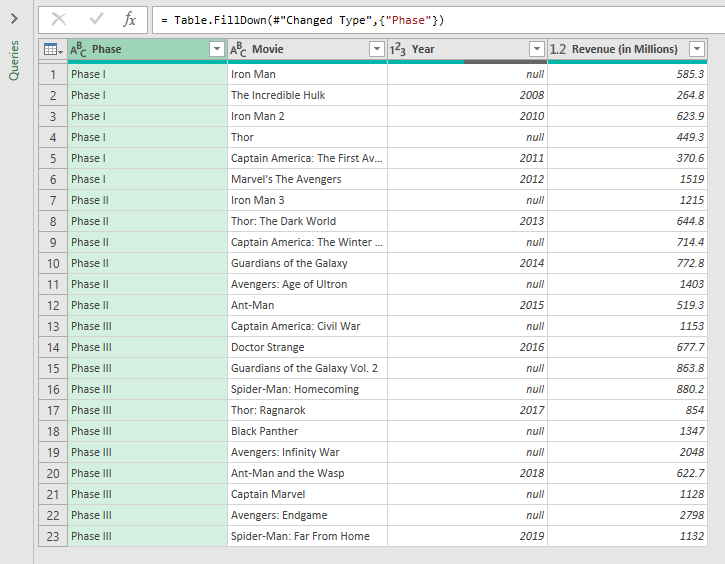
Task: Click Spider-Man: Far From Home cell
Action: tap(307, 536)
